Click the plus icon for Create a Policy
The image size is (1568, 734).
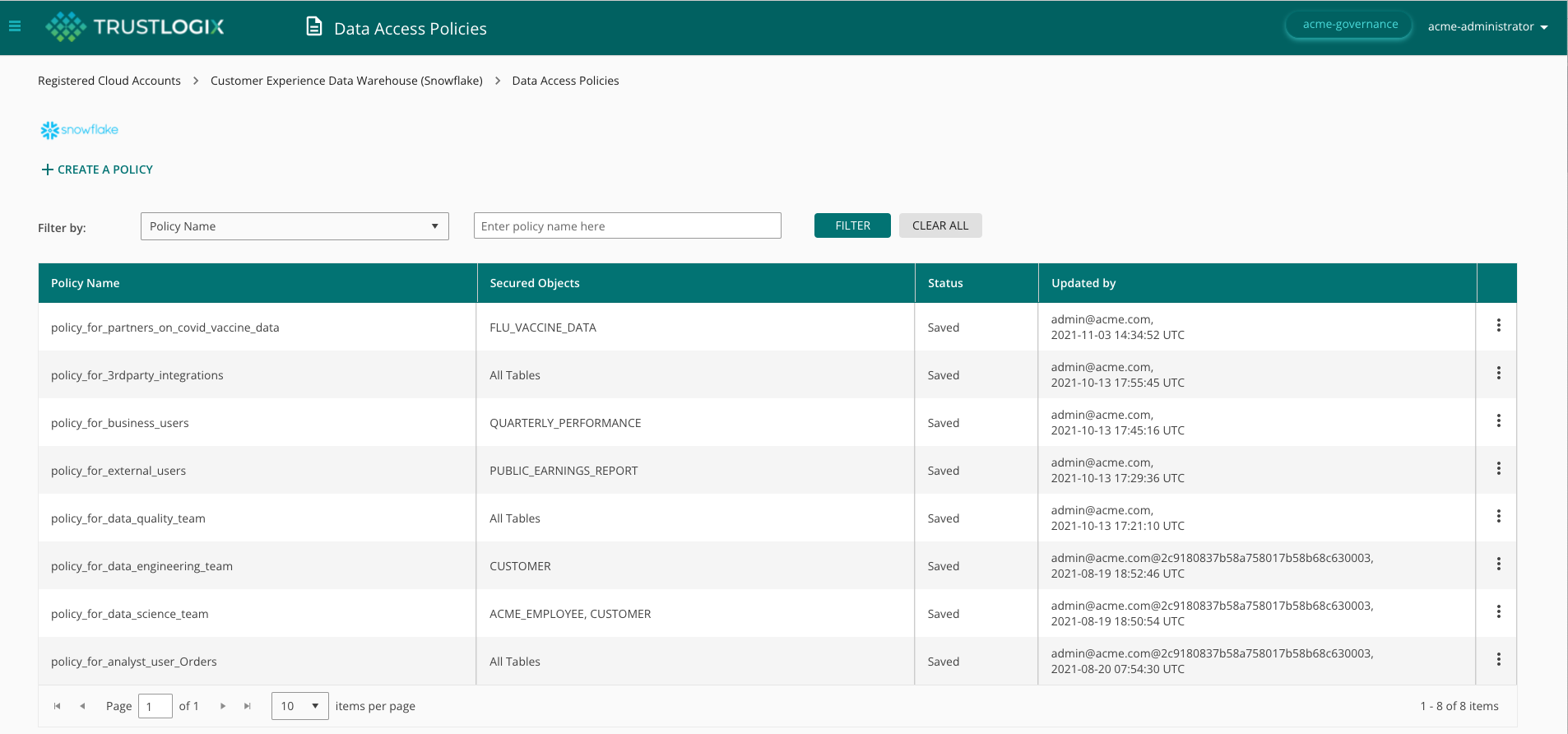[x=47, y=170]
